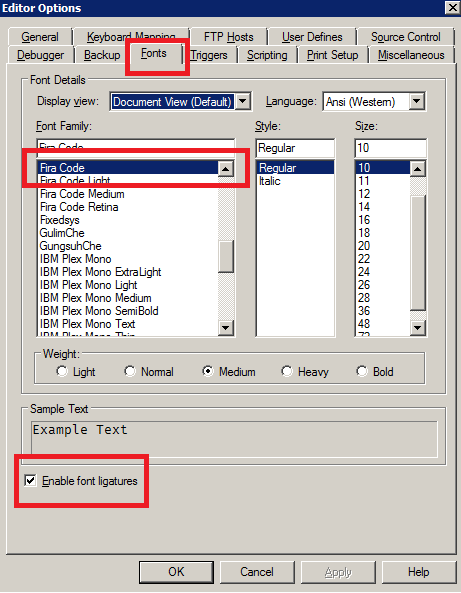Click the Size text field
Viewport: 461px width, 593px height.
tap(391, 148)
